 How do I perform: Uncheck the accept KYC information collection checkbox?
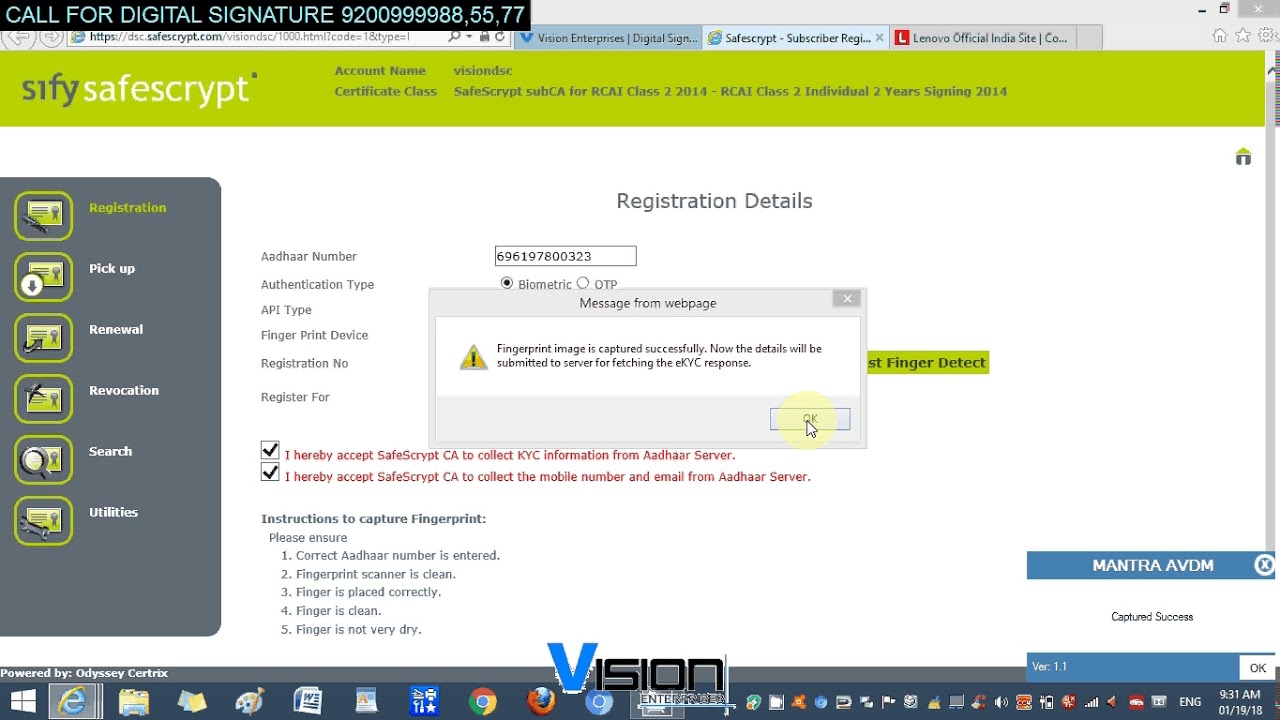pos(270,450)
